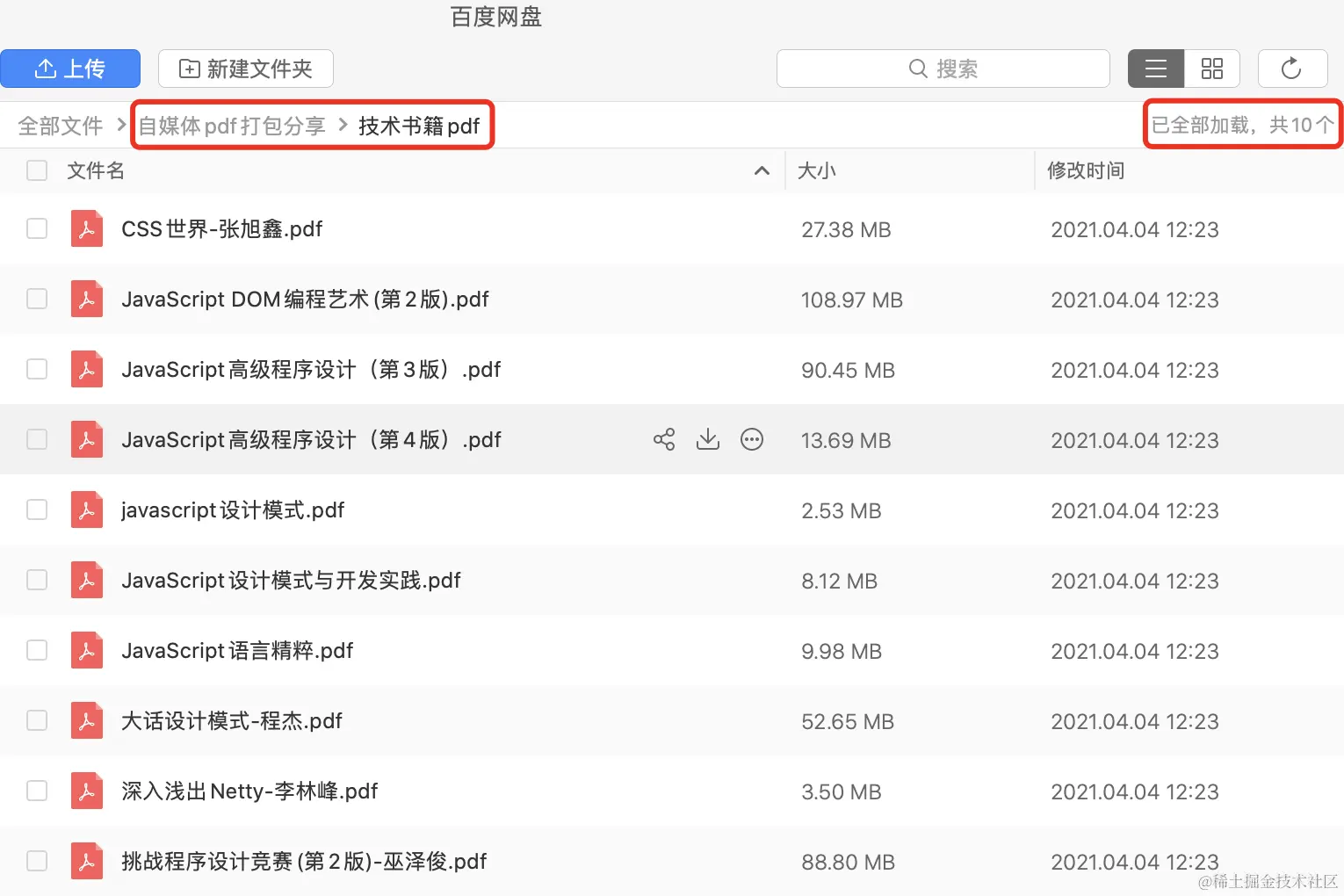Tick checkbox for javascript设计模式.pdf
Viewport: 1344px width, 896px height.
37,509
